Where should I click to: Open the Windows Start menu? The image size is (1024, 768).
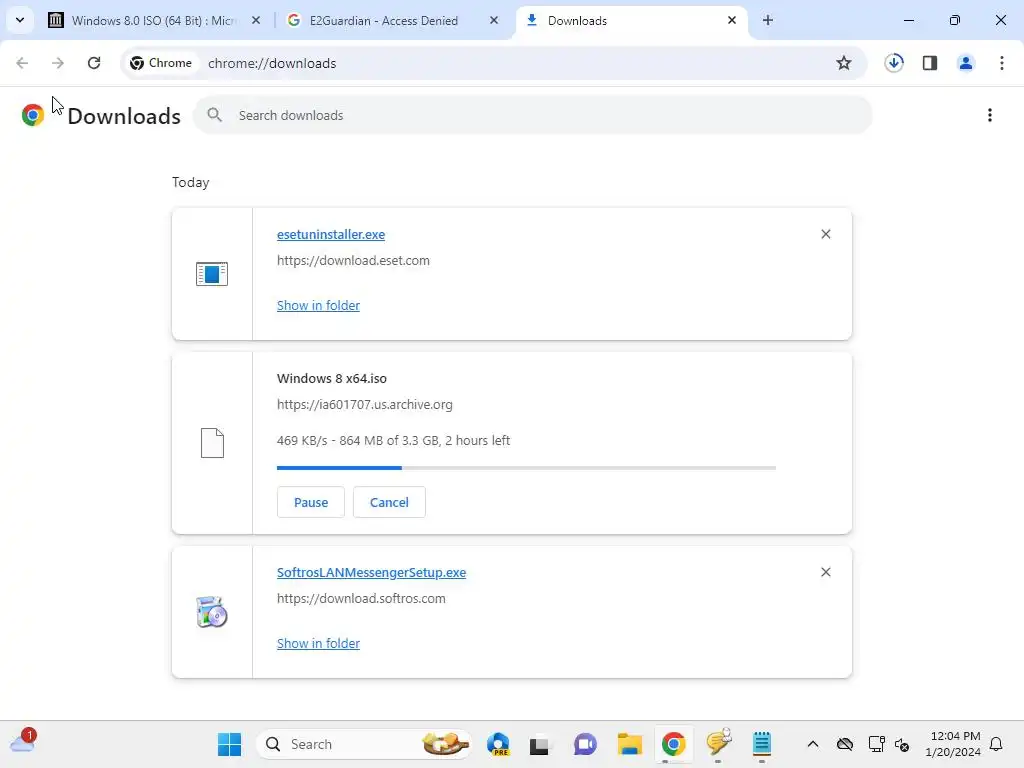(229, 744)
